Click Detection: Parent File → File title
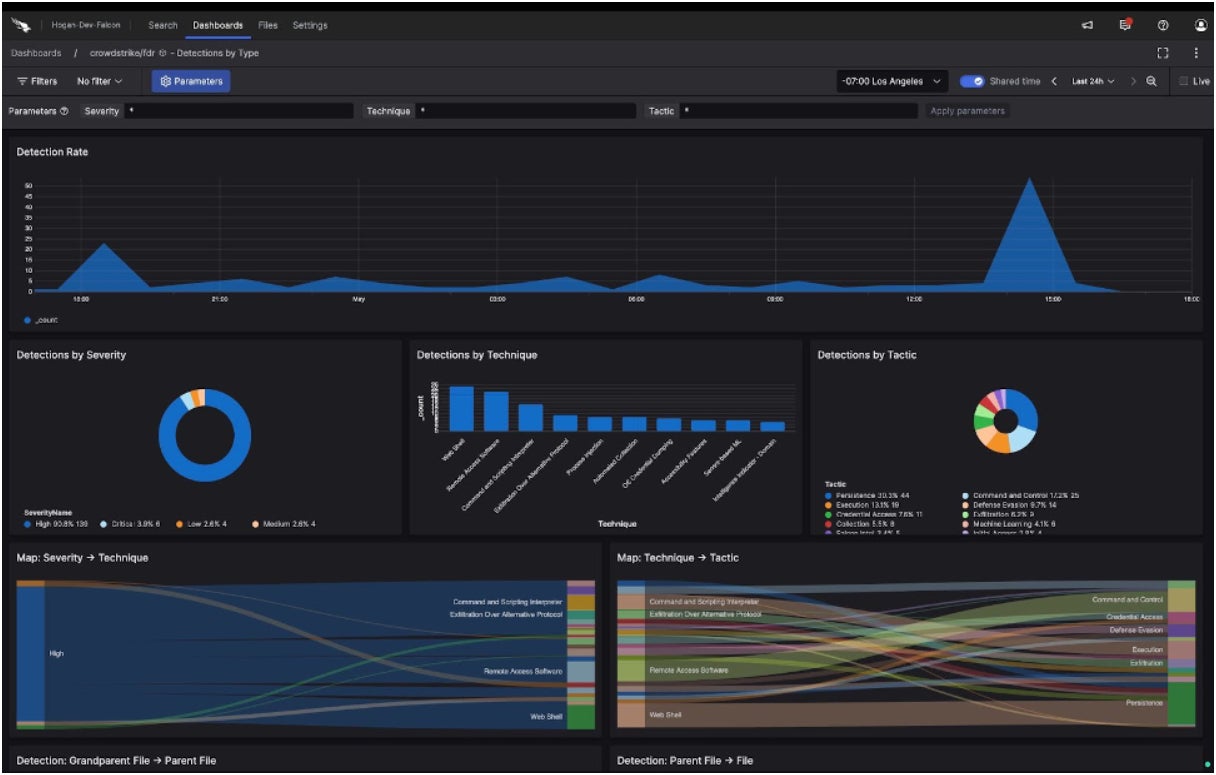Image resolution: width=1216 pixels, height=775 pixels. tap(685, 761)
